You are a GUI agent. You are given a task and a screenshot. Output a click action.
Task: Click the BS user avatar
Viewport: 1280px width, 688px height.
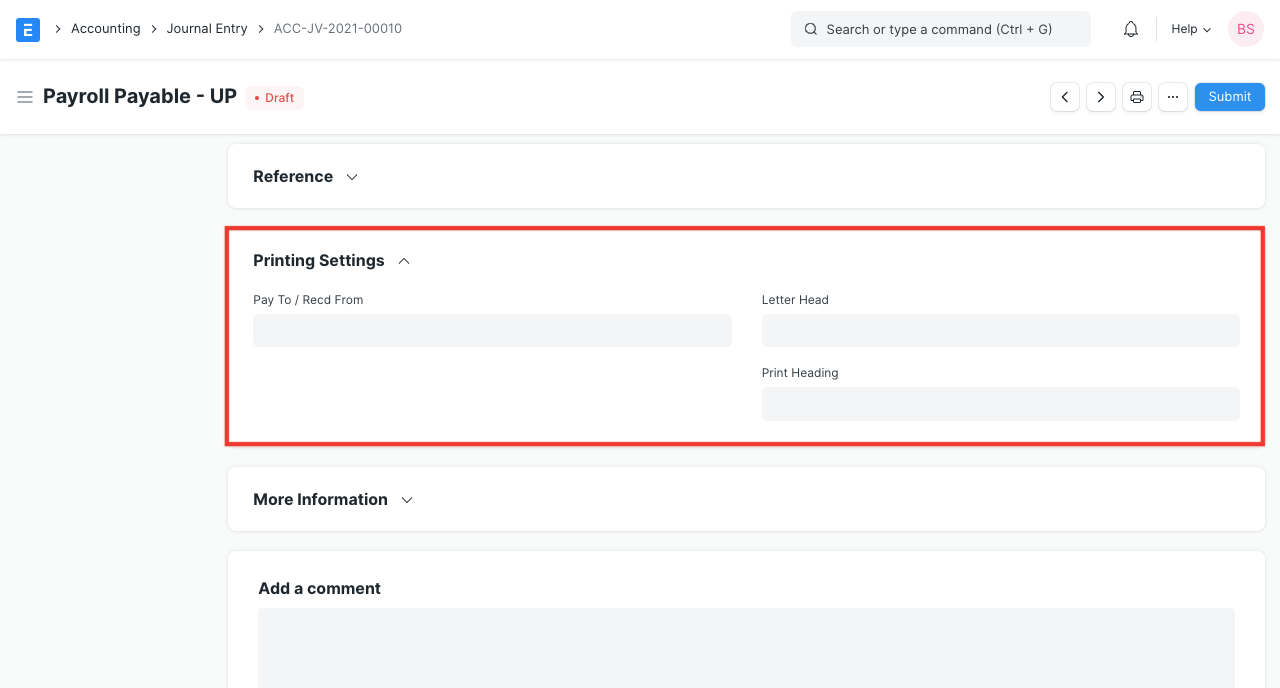(1245, 29)
